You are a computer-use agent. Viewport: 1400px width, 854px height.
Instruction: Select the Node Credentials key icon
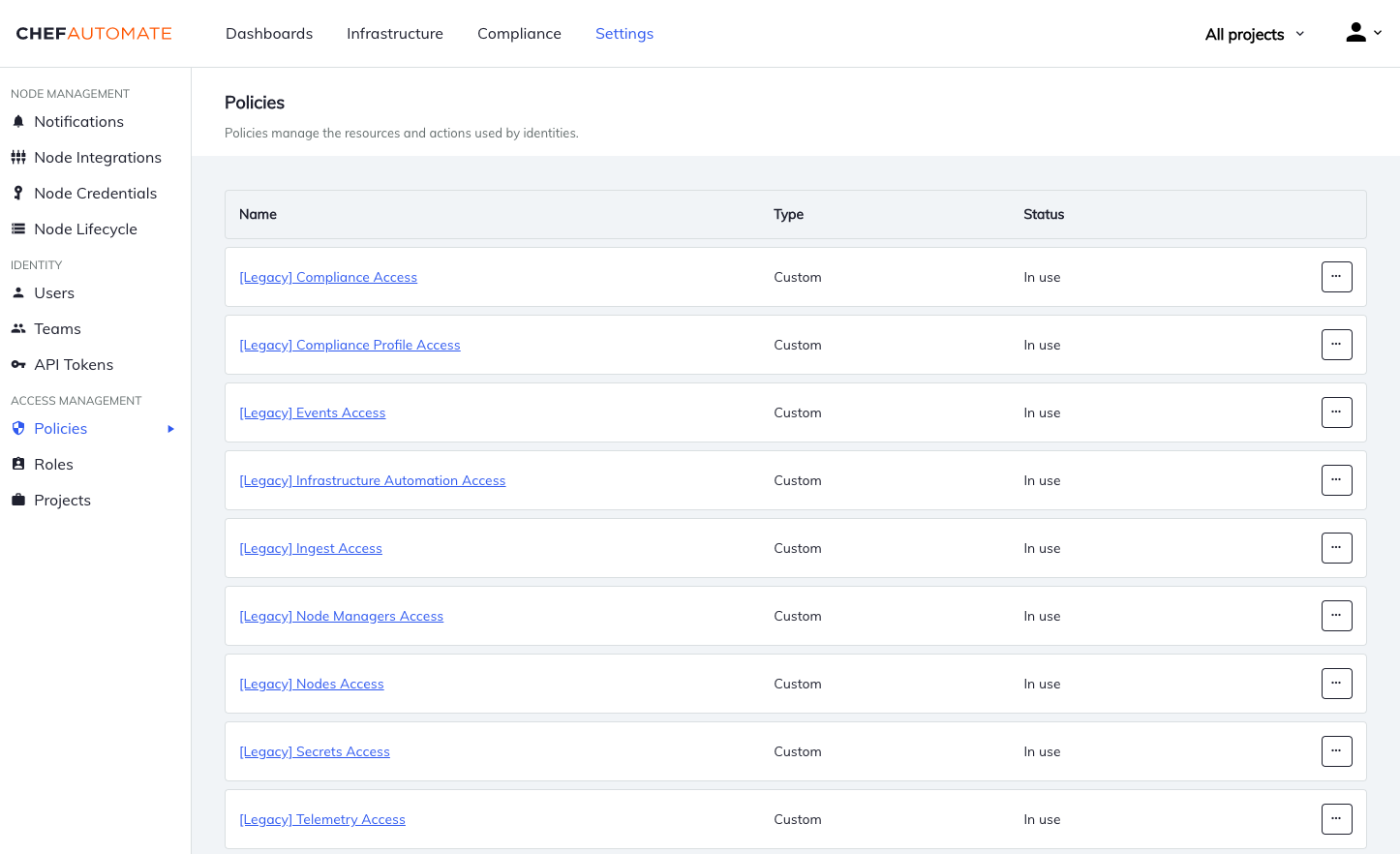[18, 193]
